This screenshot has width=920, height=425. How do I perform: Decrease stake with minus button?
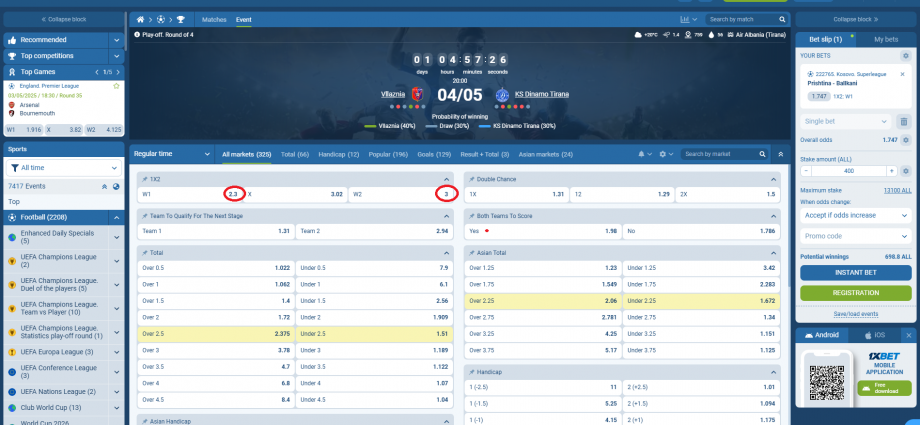click(806, 171)
